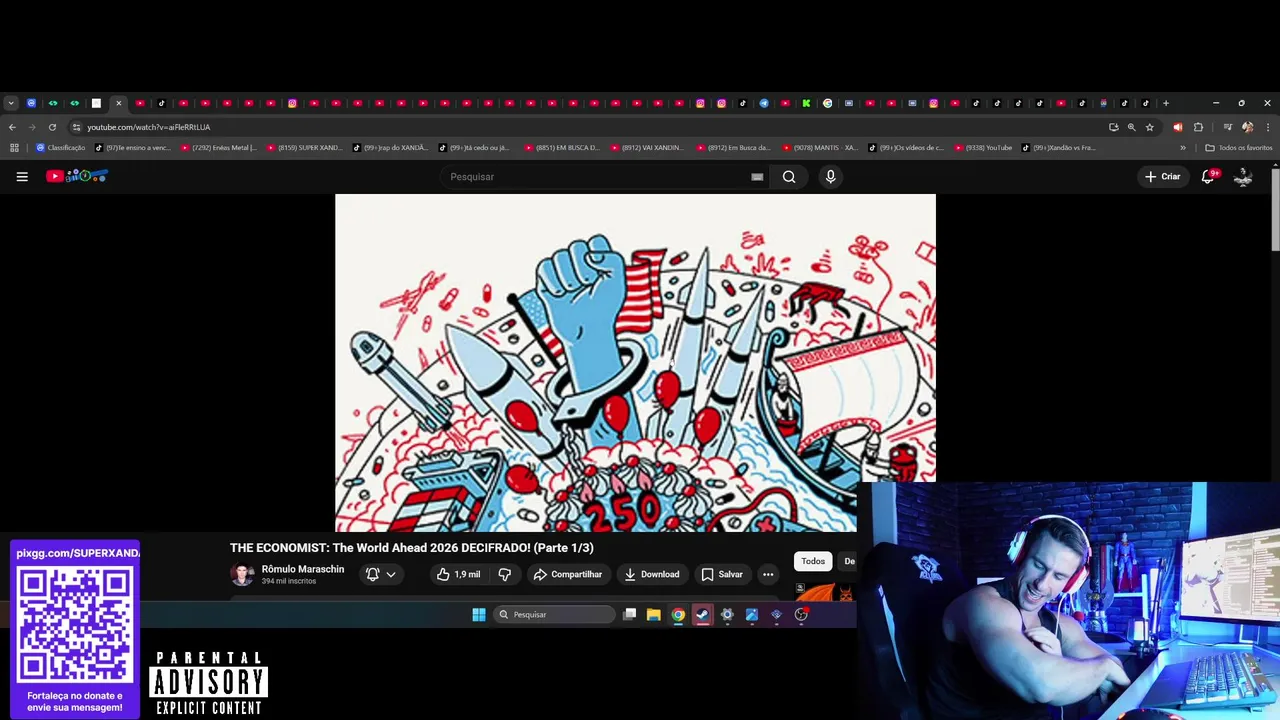The height and width of the screenshot is (720, 1280).
Task: Open Steam from the taskbar
Action: click(703, 615)
